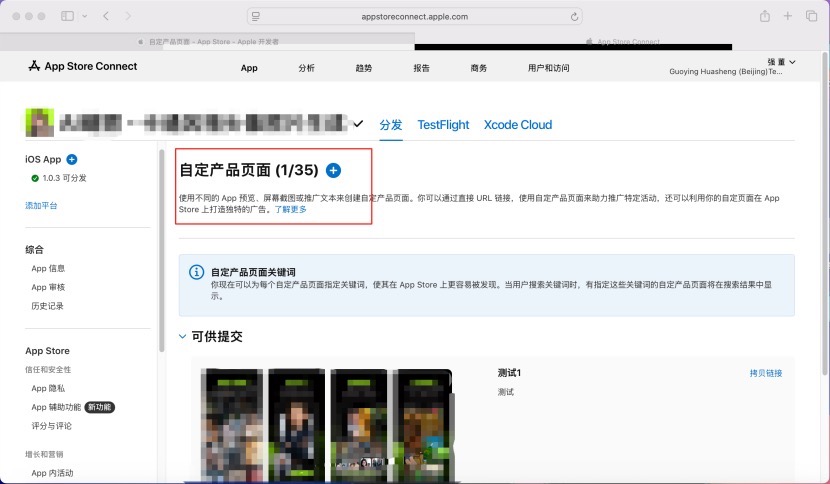The image size is (830, 484).
Task: Focus the appstoreconnect.apple.com address field
Action: pyautogui.click(x=414, y=16)
